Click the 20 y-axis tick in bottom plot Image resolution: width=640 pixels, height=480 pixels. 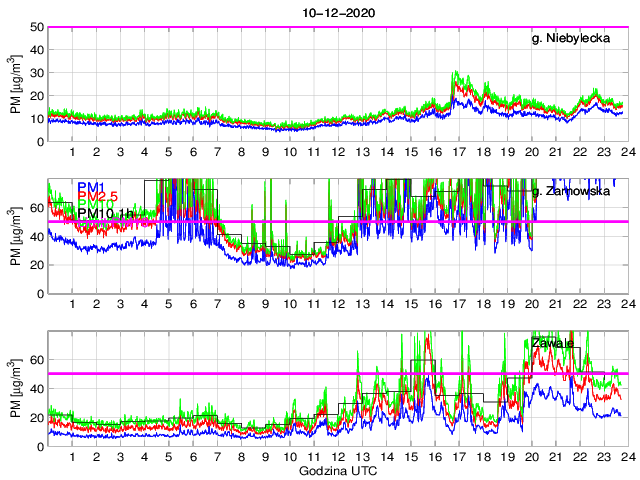tap(35, 416)
